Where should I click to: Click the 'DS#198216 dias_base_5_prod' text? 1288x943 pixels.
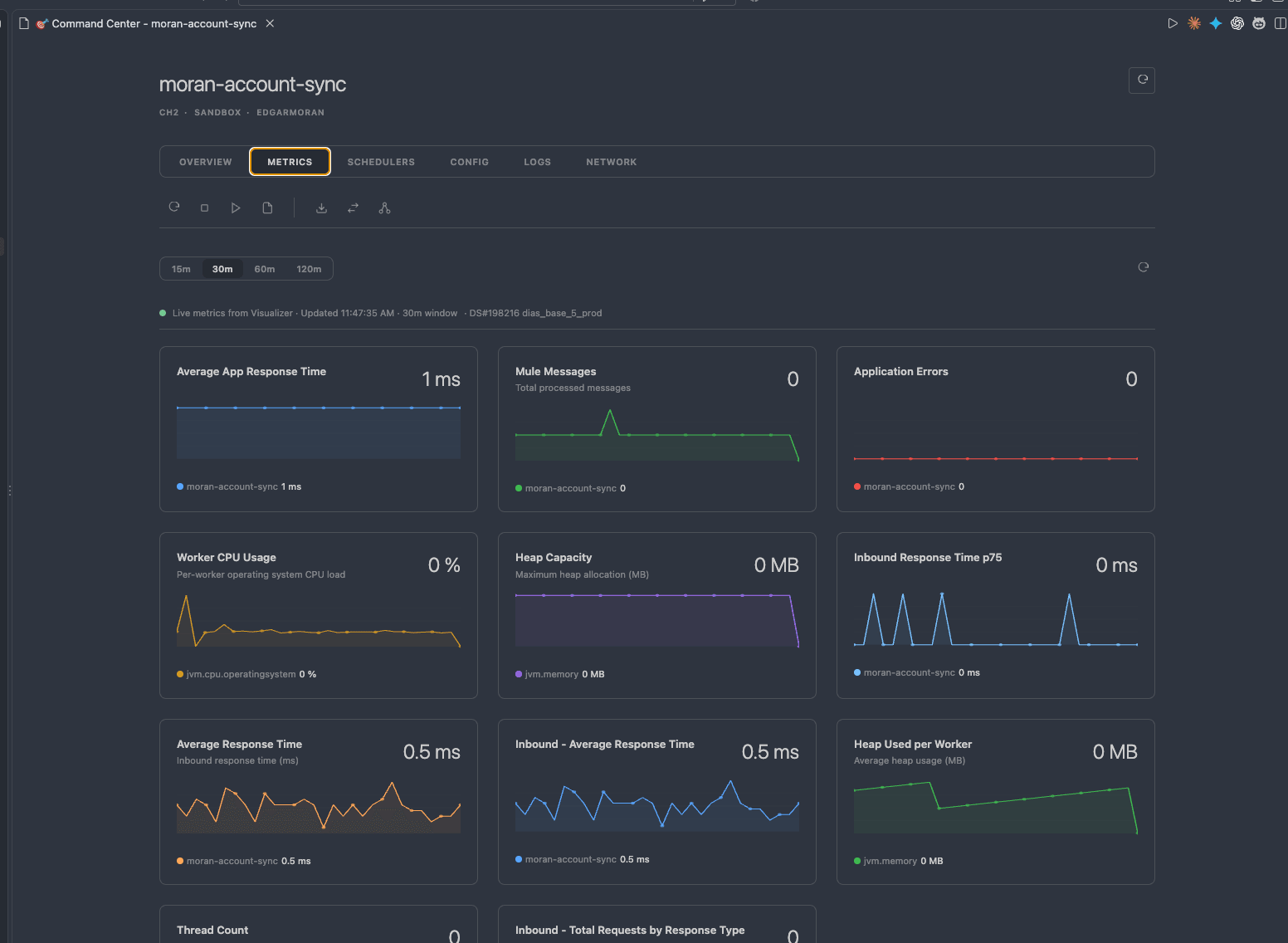coord(535,313)
